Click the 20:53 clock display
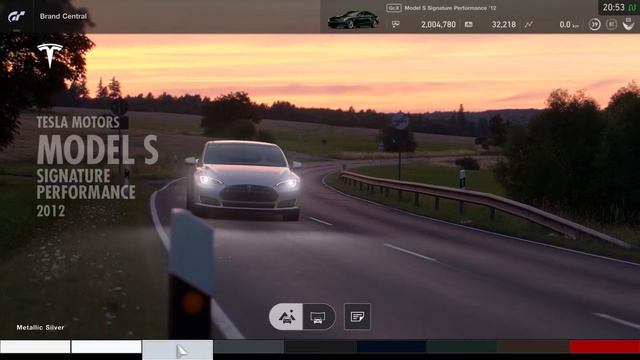The image size is (640, 360). 613,7
